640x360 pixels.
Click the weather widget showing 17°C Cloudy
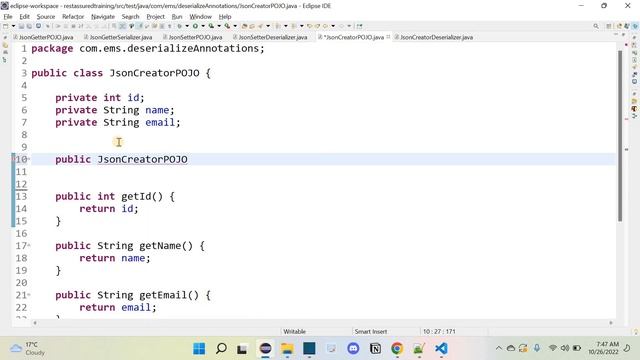28,349
